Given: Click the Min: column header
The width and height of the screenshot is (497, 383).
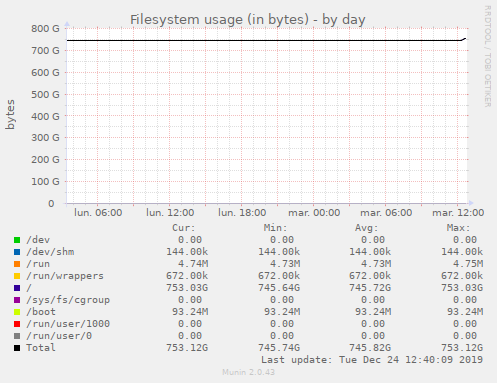Looking at the screenshot, I should click(275, 228).
